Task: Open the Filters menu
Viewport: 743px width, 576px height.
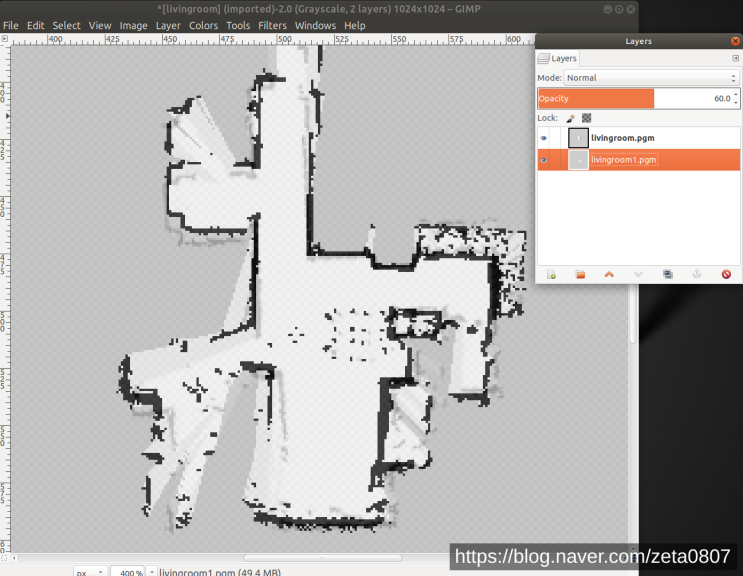Action: [272, 26]
